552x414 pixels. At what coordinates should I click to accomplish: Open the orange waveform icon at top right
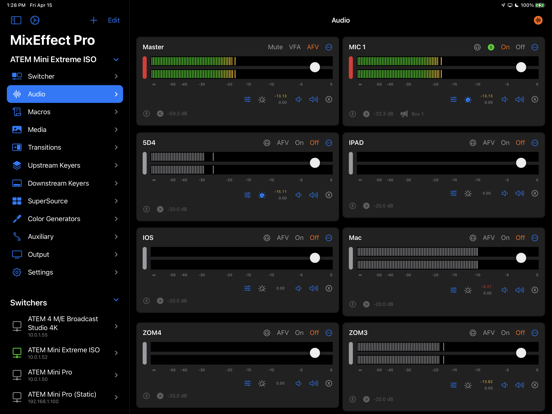coord(538,20)
